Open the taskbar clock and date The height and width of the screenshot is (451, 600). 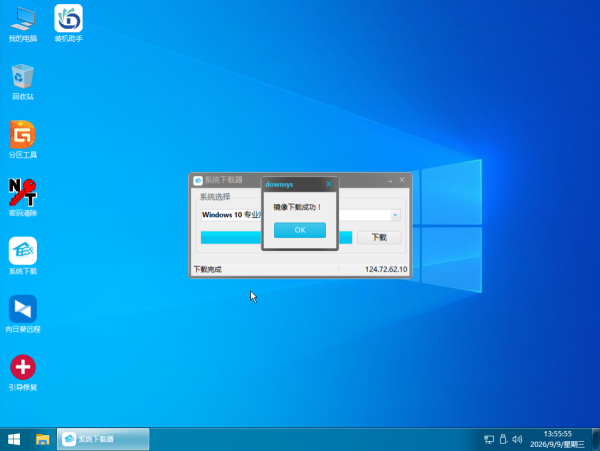[558, 439]
